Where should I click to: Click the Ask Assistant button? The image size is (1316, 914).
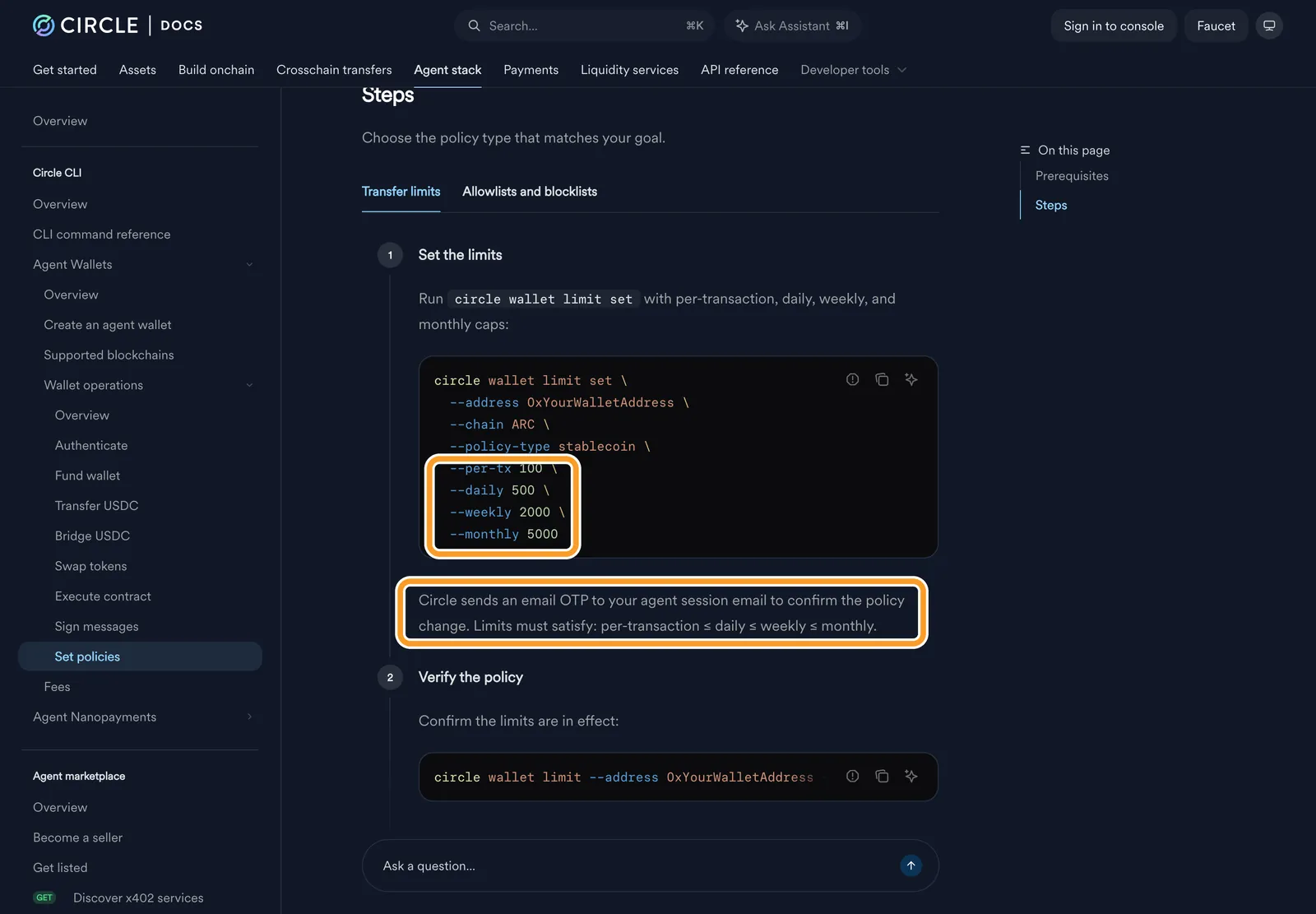point(792,26)
